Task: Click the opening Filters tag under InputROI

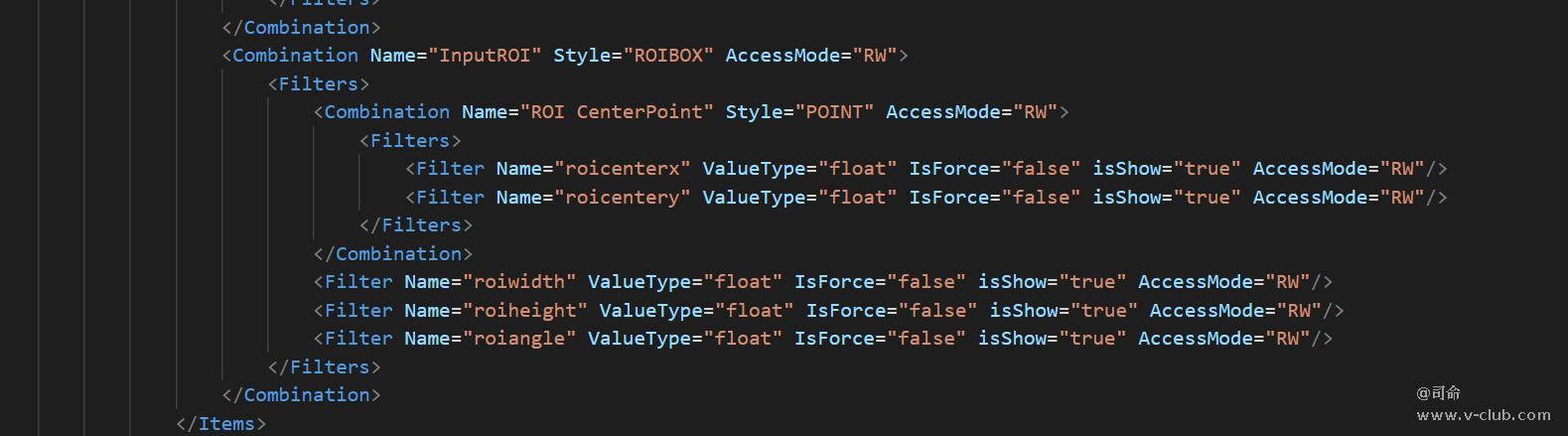Action: [319, 84]
